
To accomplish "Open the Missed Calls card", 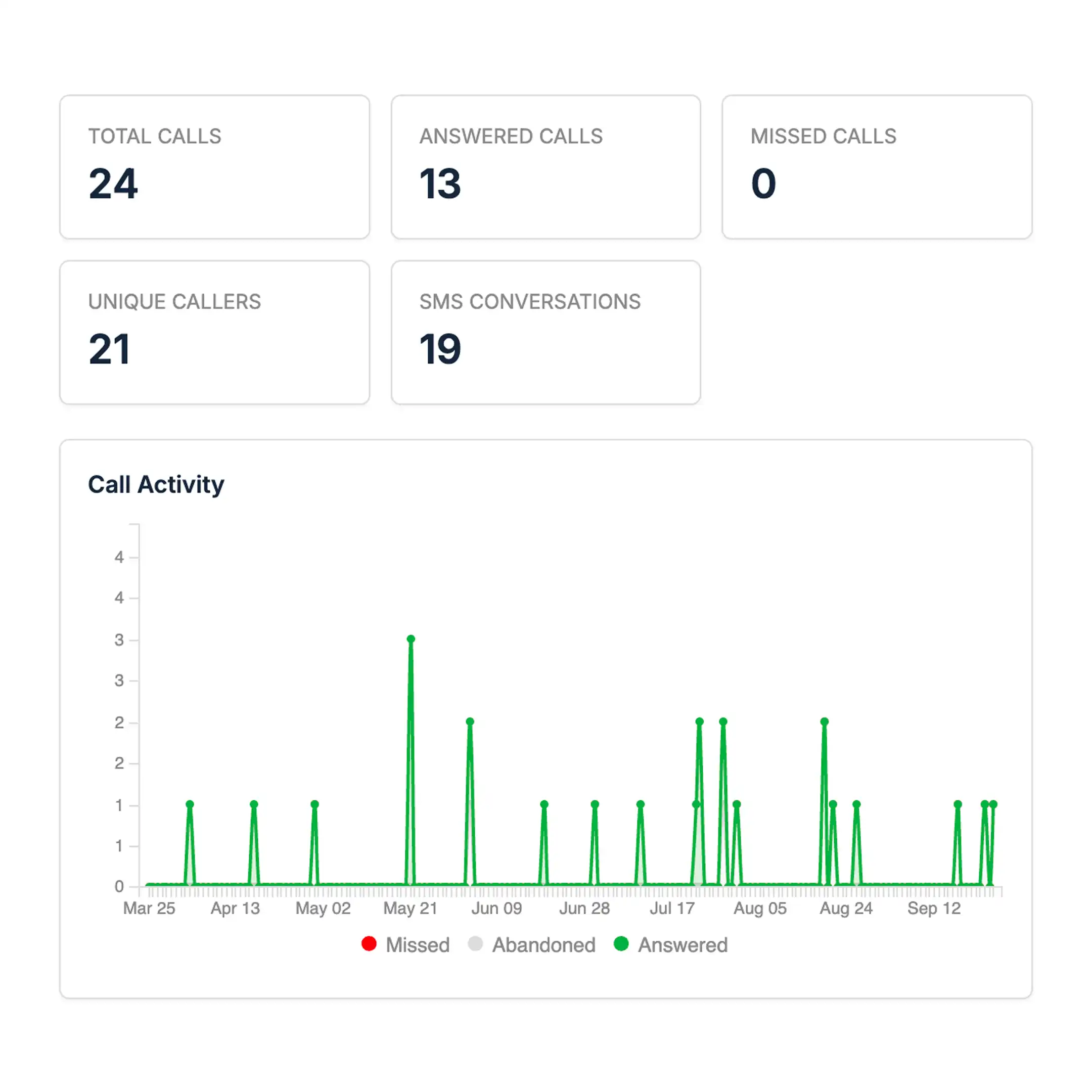I will 877,167.
